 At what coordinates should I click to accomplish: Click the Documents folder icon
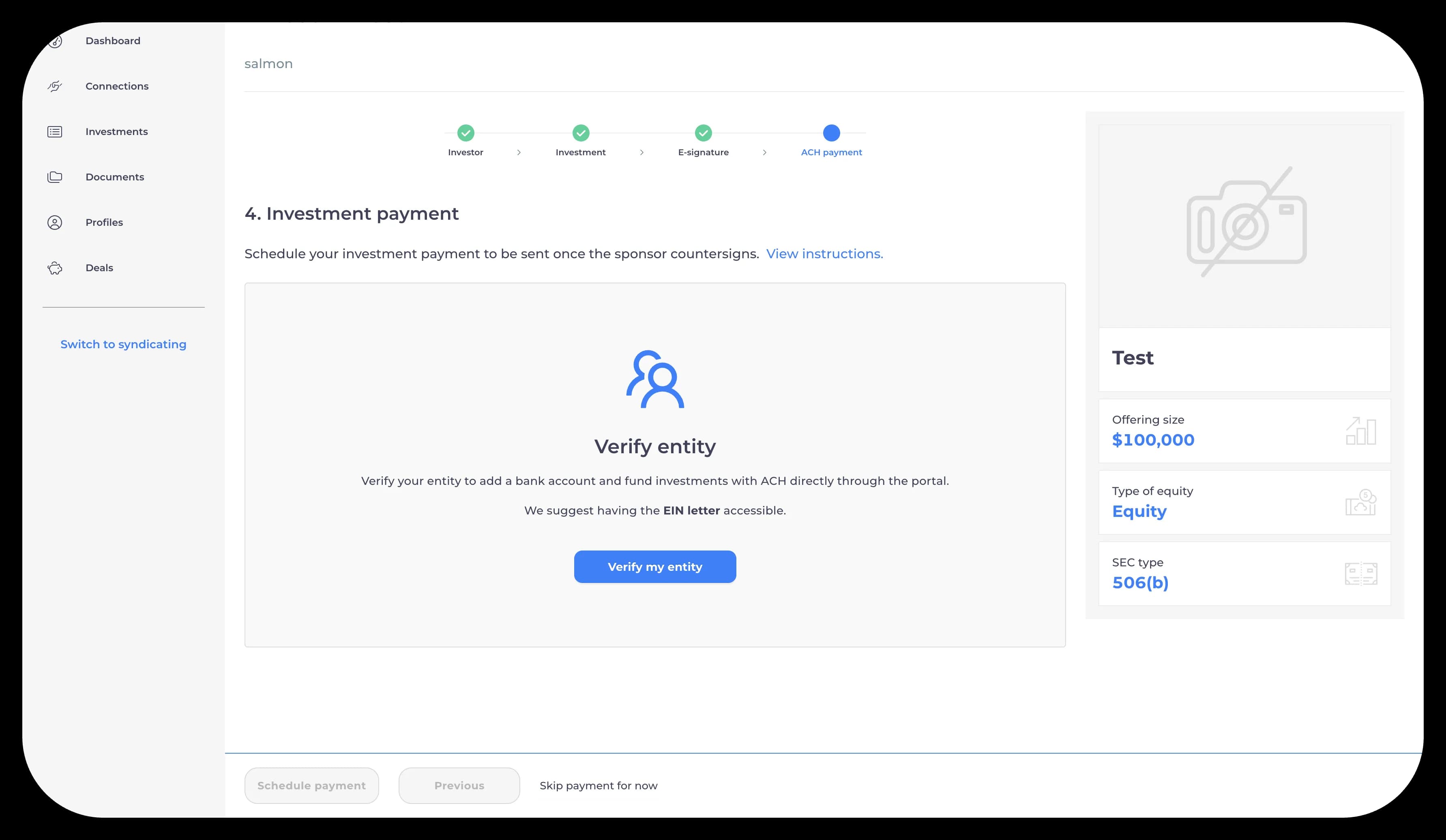[x=54, y=177]
